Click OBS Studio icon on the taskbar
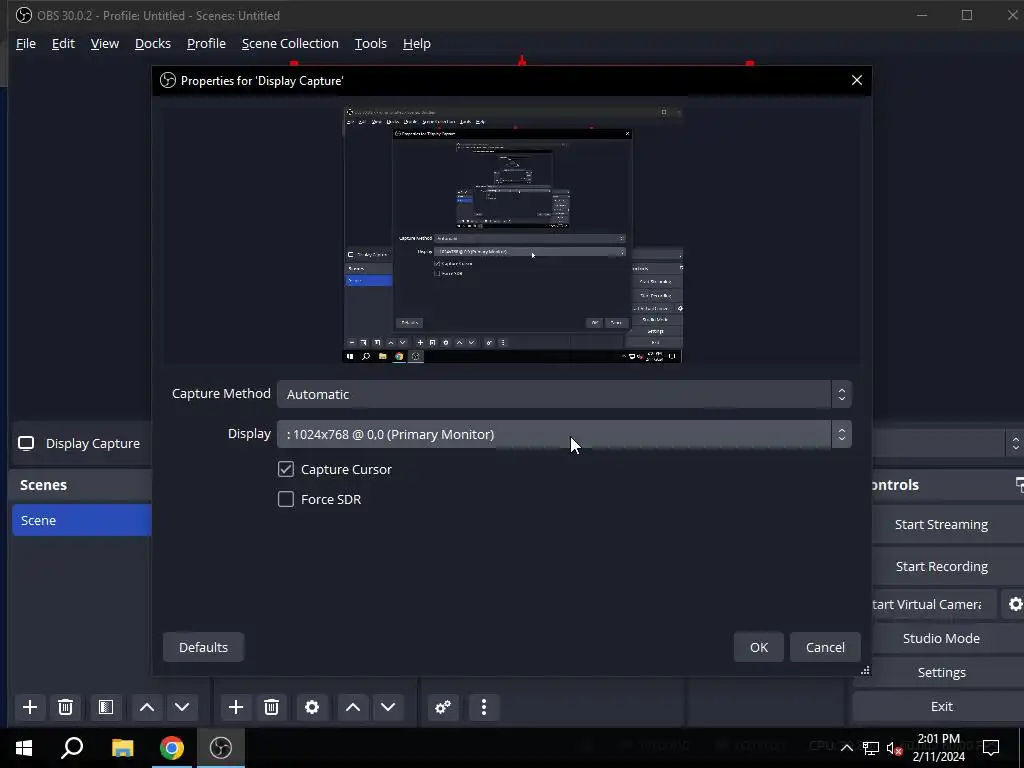This screenshot has width=1024, height=768. point(221,748)
